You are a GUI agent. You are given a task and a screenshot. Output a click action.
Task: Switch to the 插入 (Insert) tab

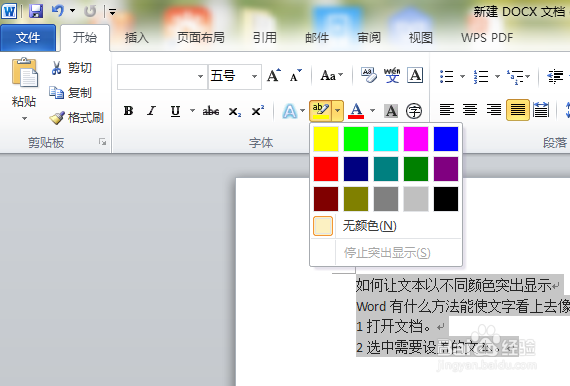[x=137, y=38]
